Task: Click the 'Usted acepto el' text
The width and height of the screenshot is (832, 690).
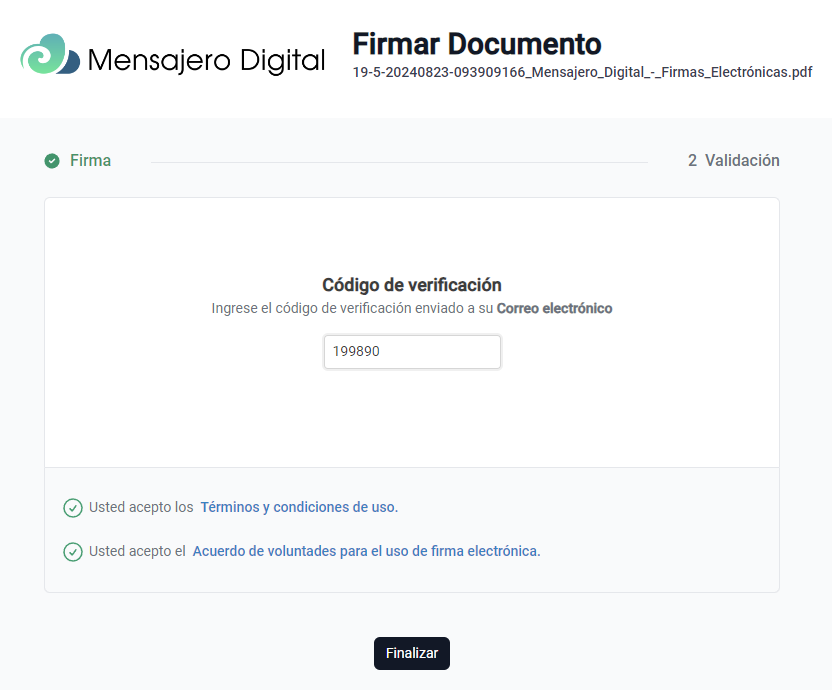Action: point(137,551)
